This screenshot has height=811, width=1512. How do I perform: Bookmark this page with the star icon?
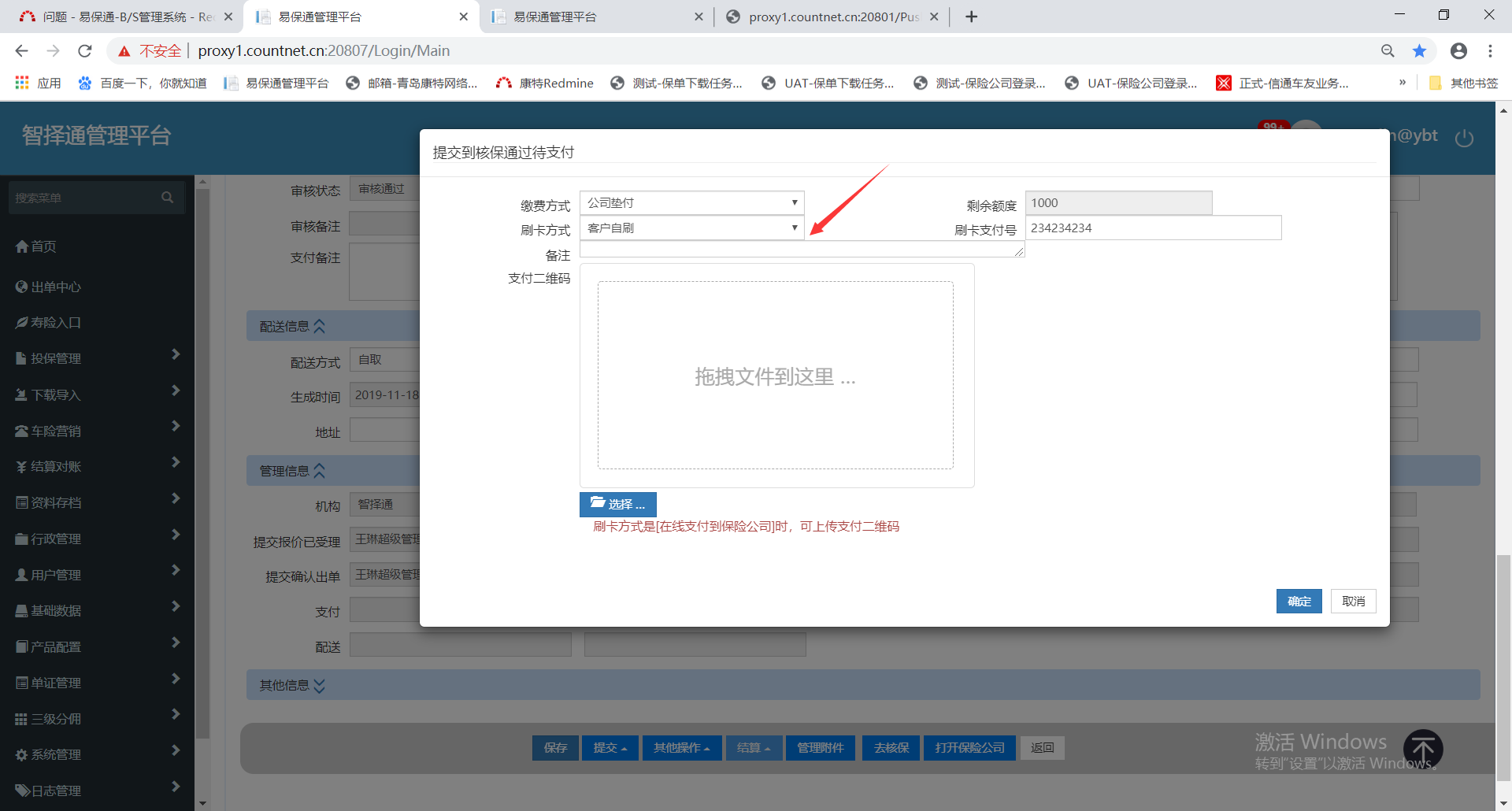click(1419, 51)
